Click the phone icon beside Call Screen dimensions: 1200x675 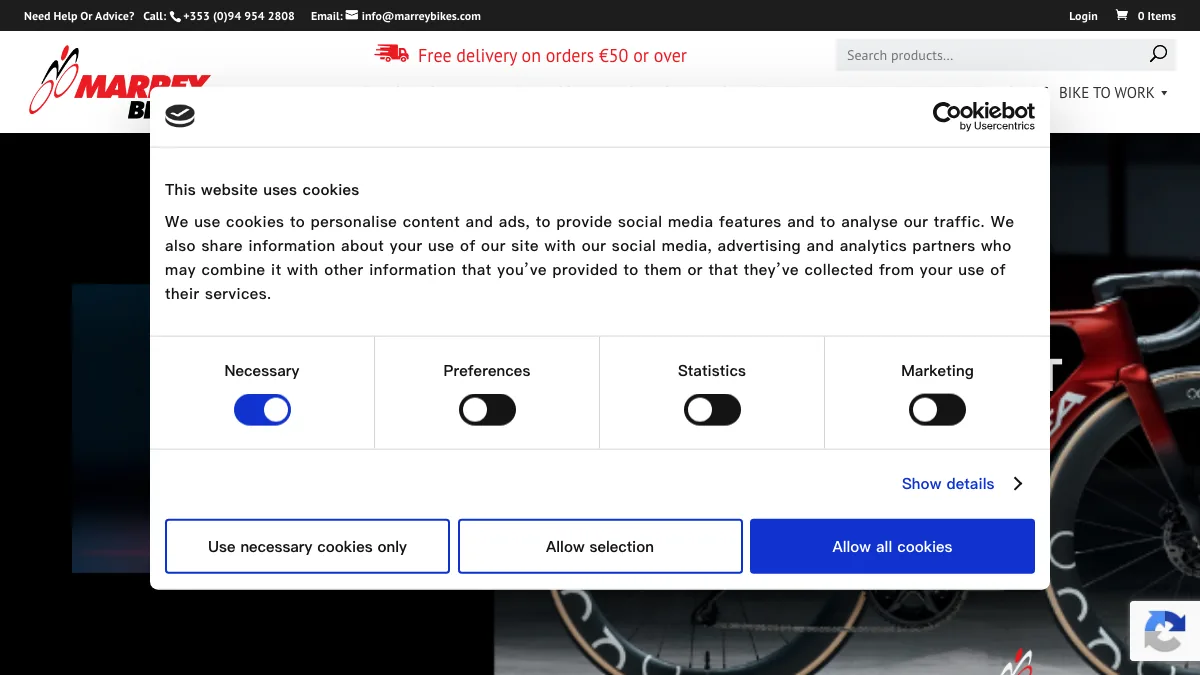click(x=175, y=16)
